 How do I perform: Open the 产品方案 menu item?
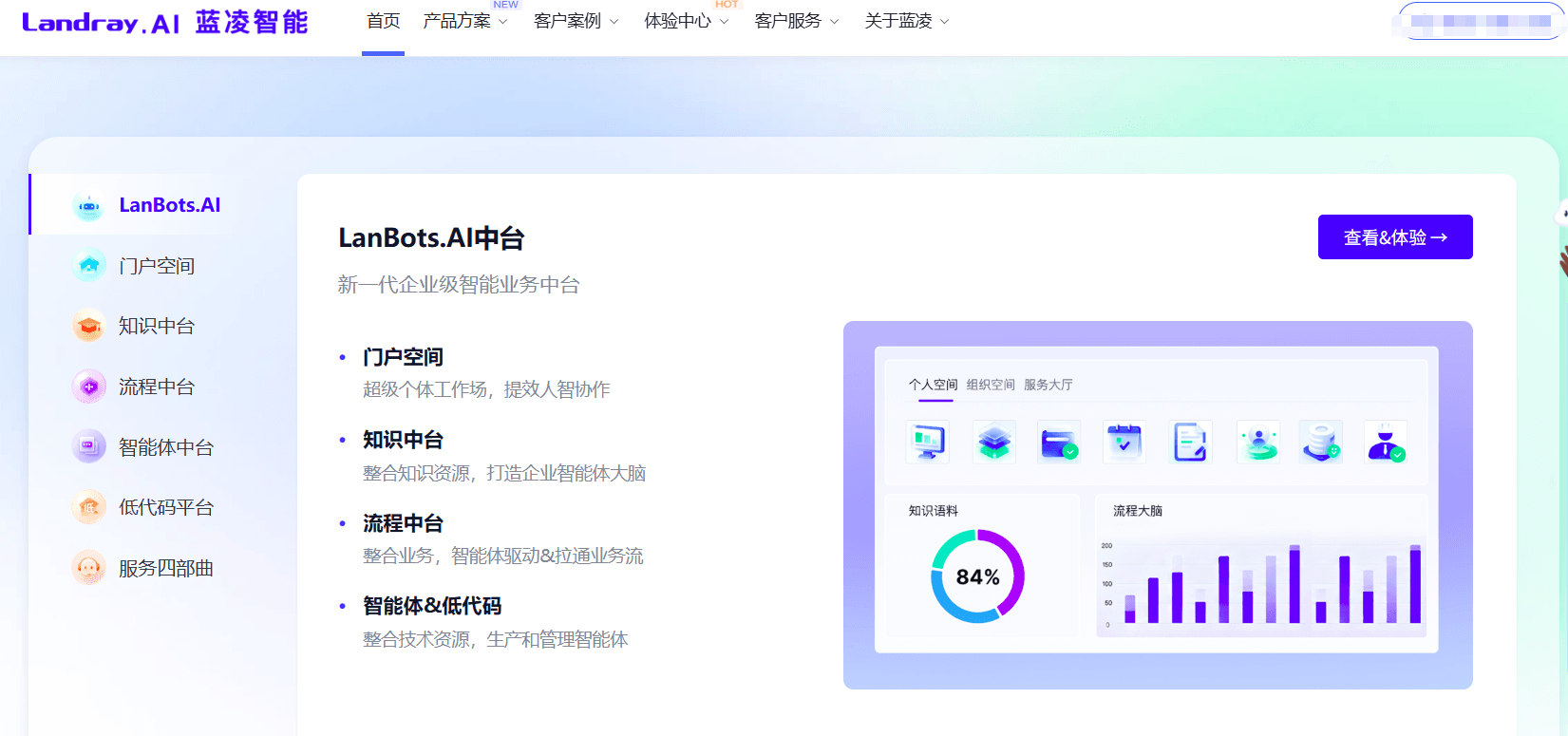point(457,21)
